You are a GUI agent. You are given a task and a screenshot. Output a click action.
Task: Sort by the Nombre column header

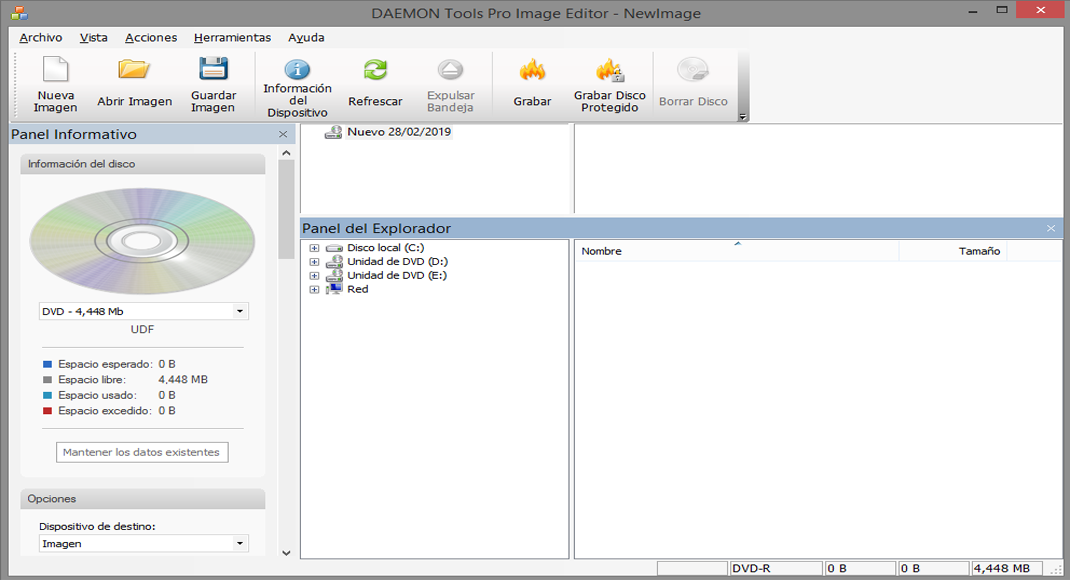(737, 251)
